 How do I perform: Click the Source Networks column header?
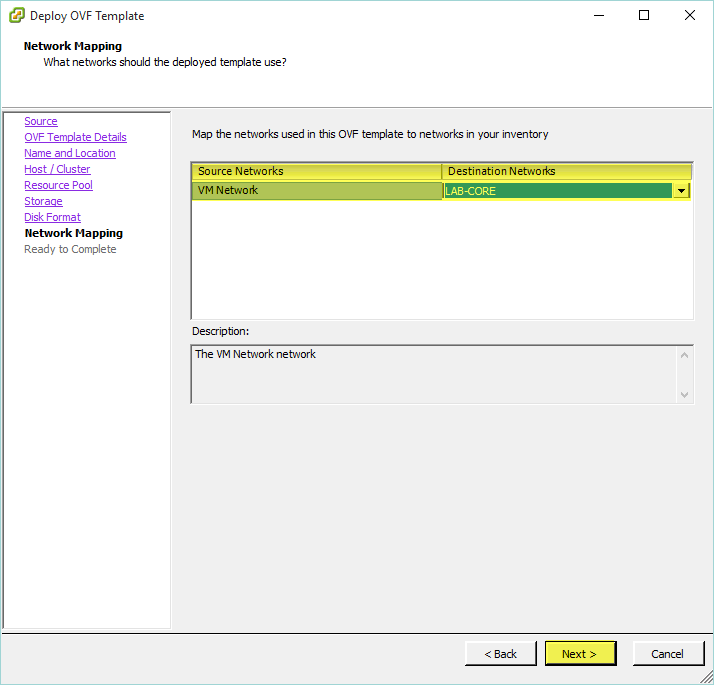(316, 171)
